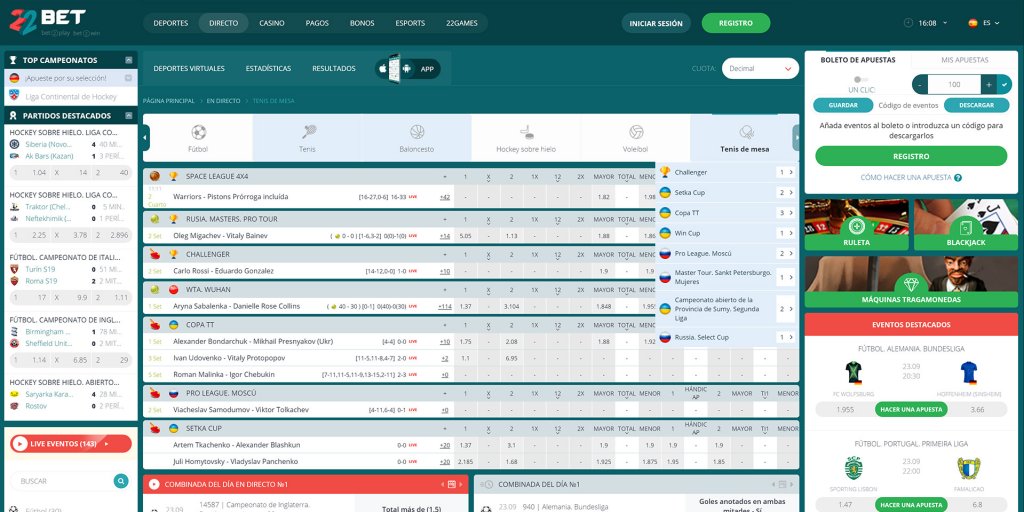Click the DESCARGAR button
1024x512 pixels.
tap(976, 105)
